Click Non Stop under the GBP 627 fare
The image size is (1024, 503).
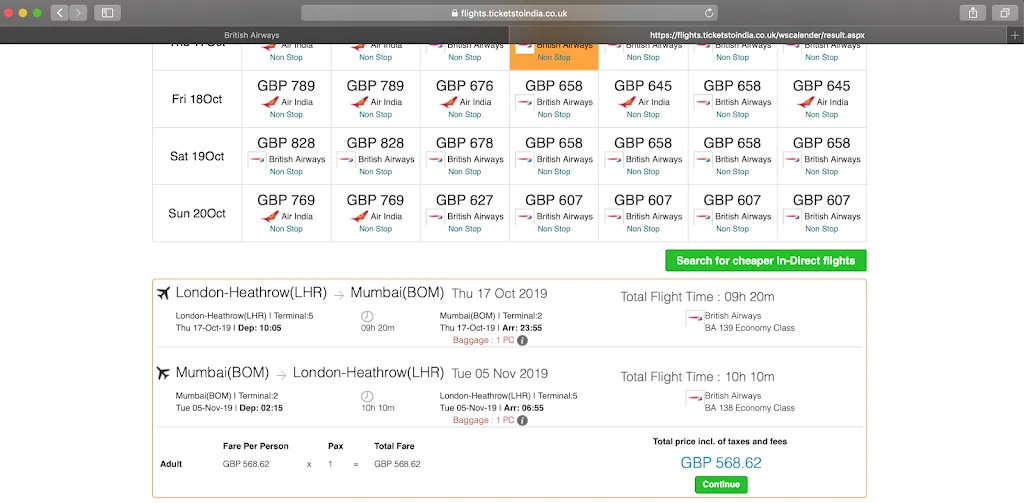pyautogui.click(x=464, y=229)
